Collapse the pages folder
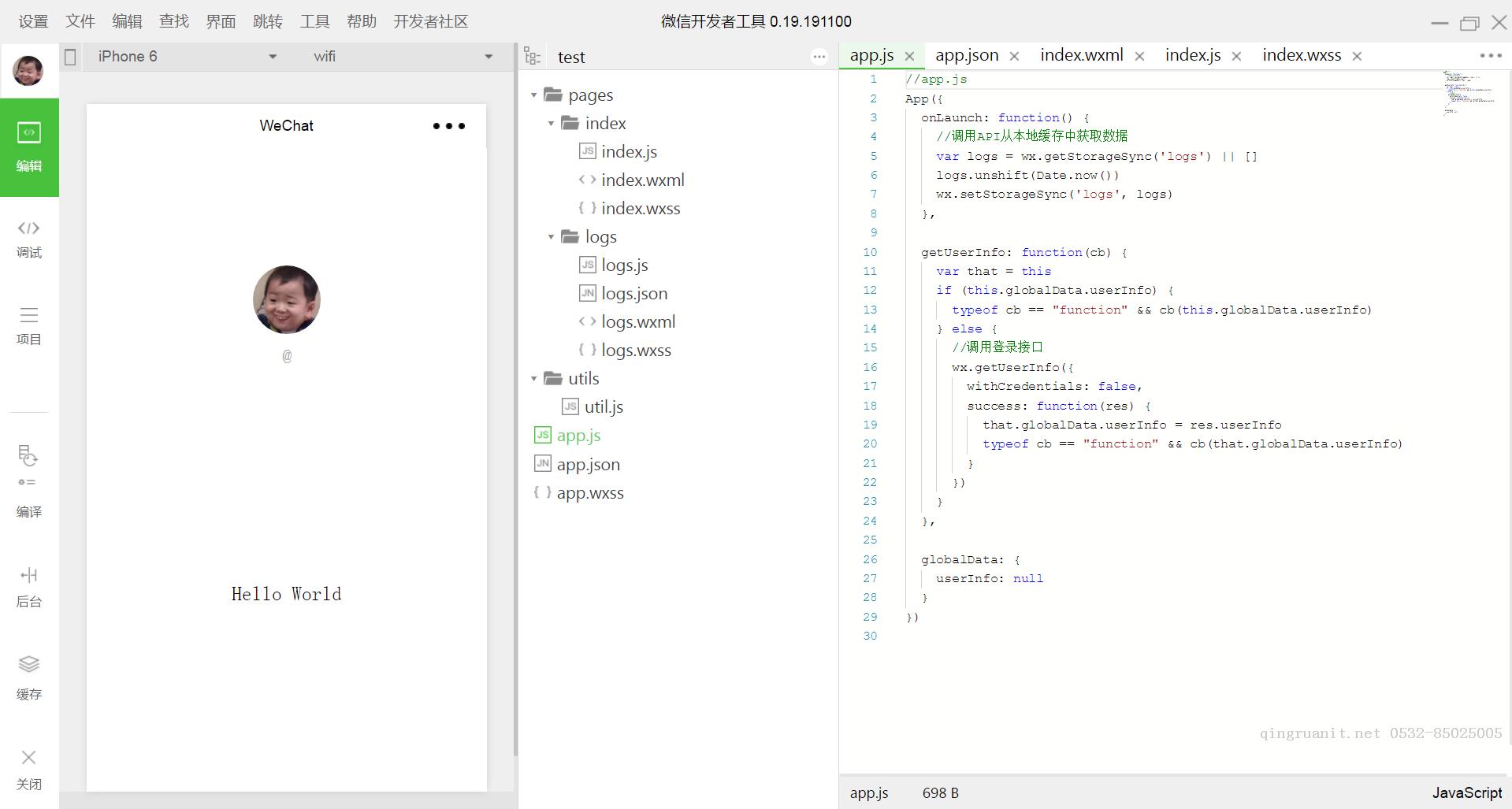Screen dimensions: 1512x809 [534, 95]
